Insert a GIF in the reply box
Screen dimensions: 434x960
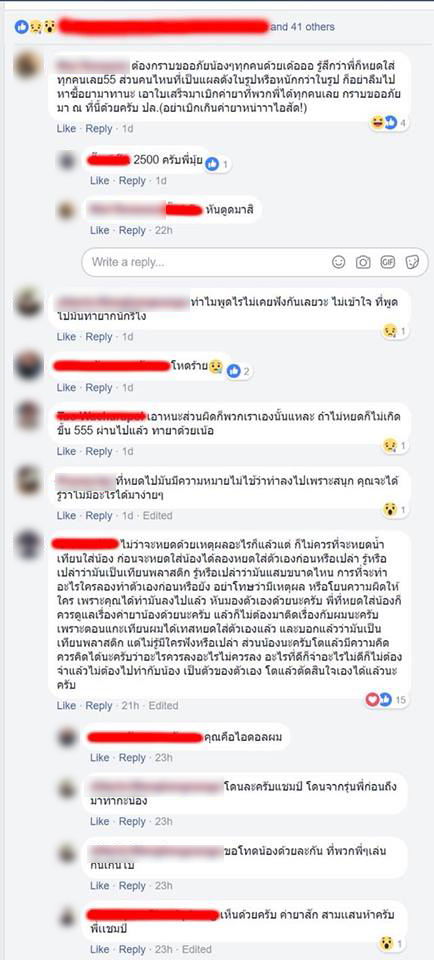pos(387,262)
